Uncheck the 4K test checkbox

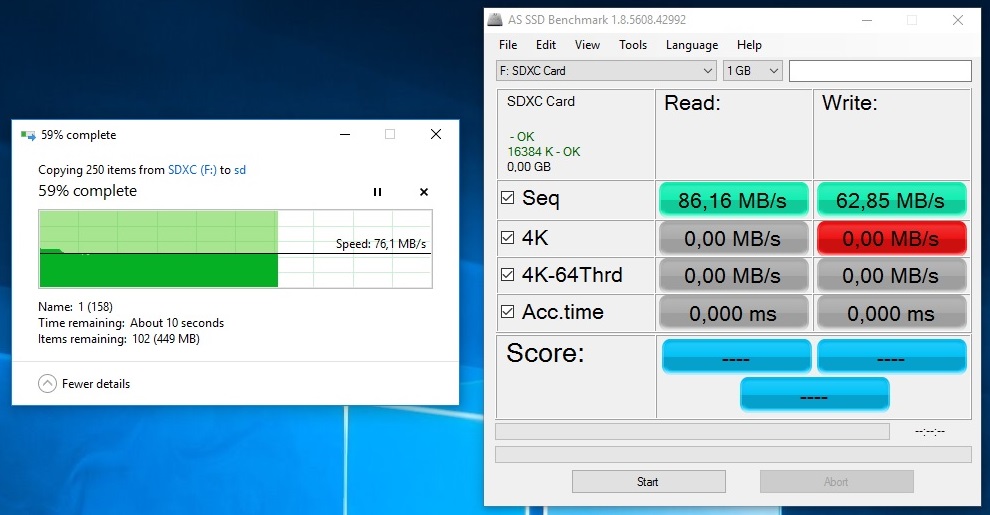click(508, 237)
